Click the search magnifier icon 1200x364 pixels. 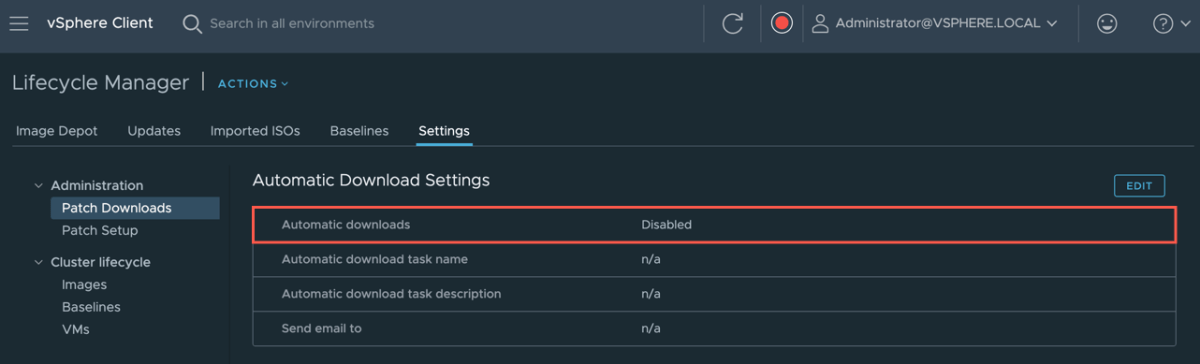coord(192,24)
